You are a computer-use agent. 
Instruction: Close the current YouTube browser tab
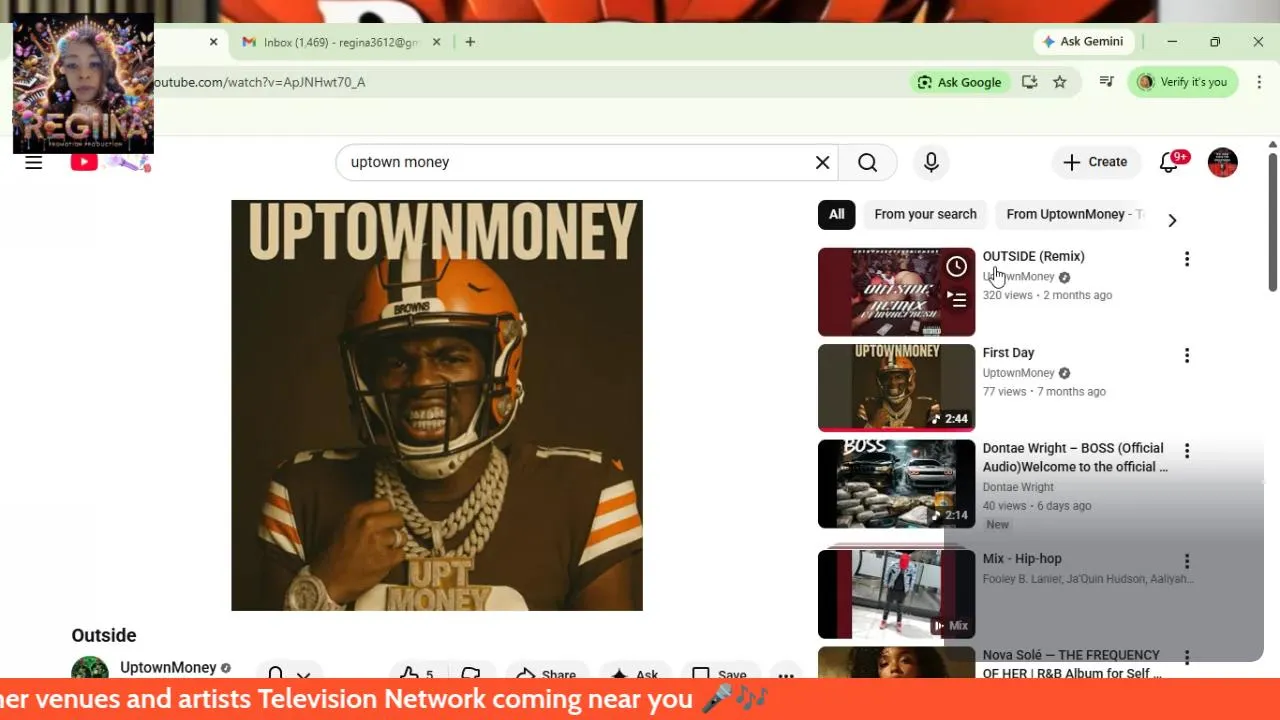tap(213, 42)
